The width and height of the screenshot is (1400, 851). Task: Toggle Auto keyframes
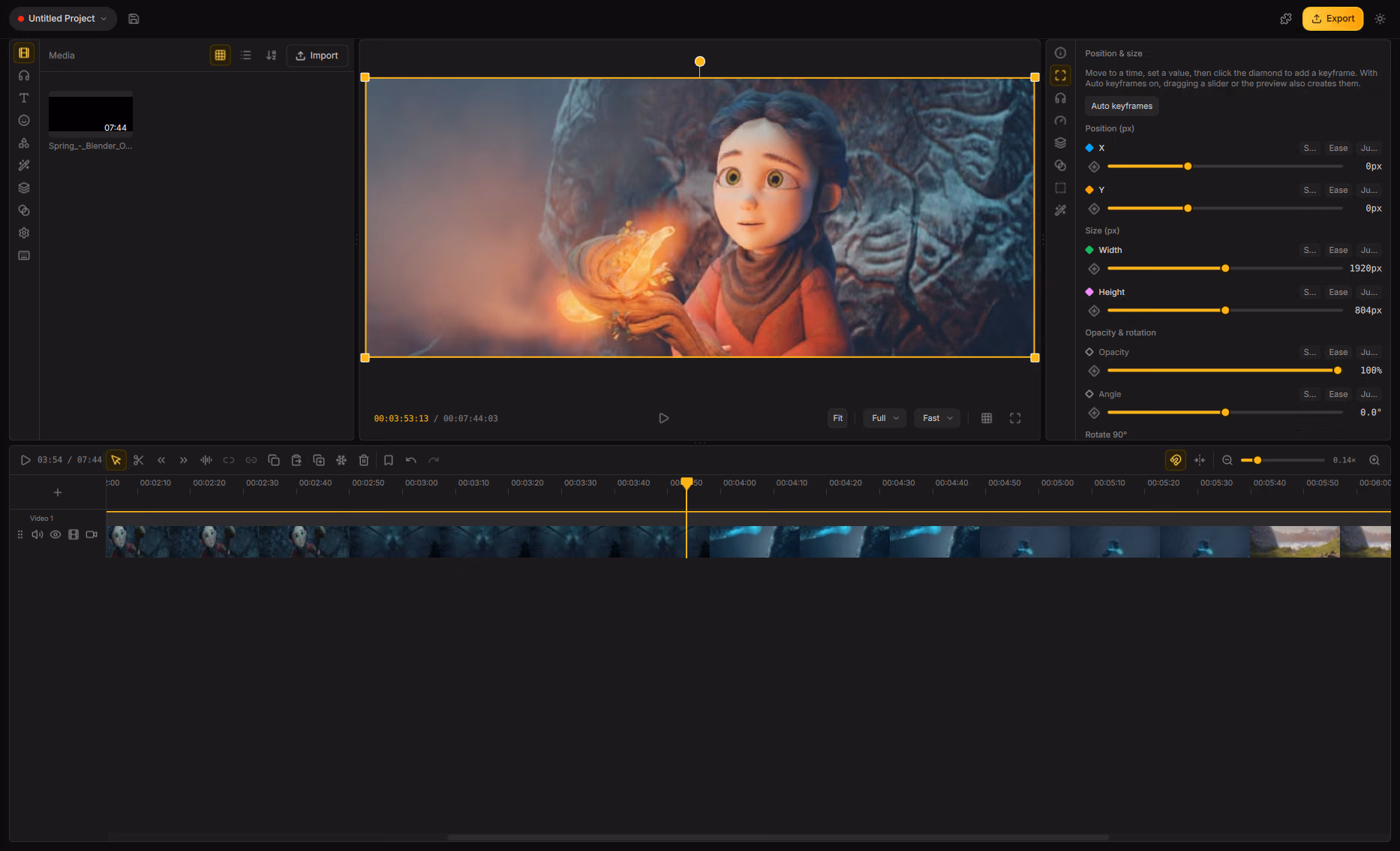1122,106
